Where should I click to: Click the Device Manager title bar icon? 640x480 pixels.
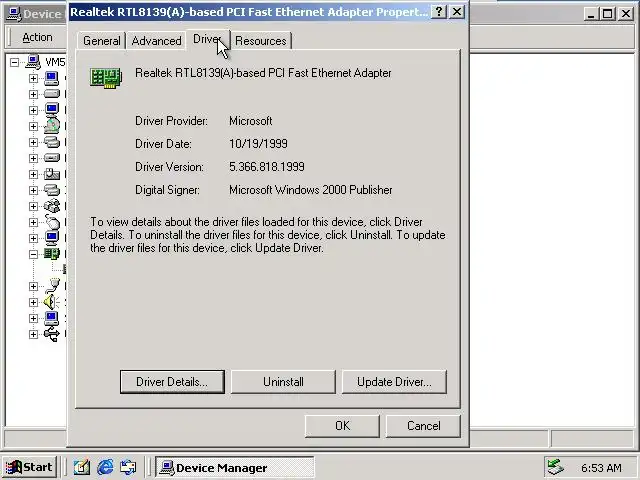[x=15, y=14]
